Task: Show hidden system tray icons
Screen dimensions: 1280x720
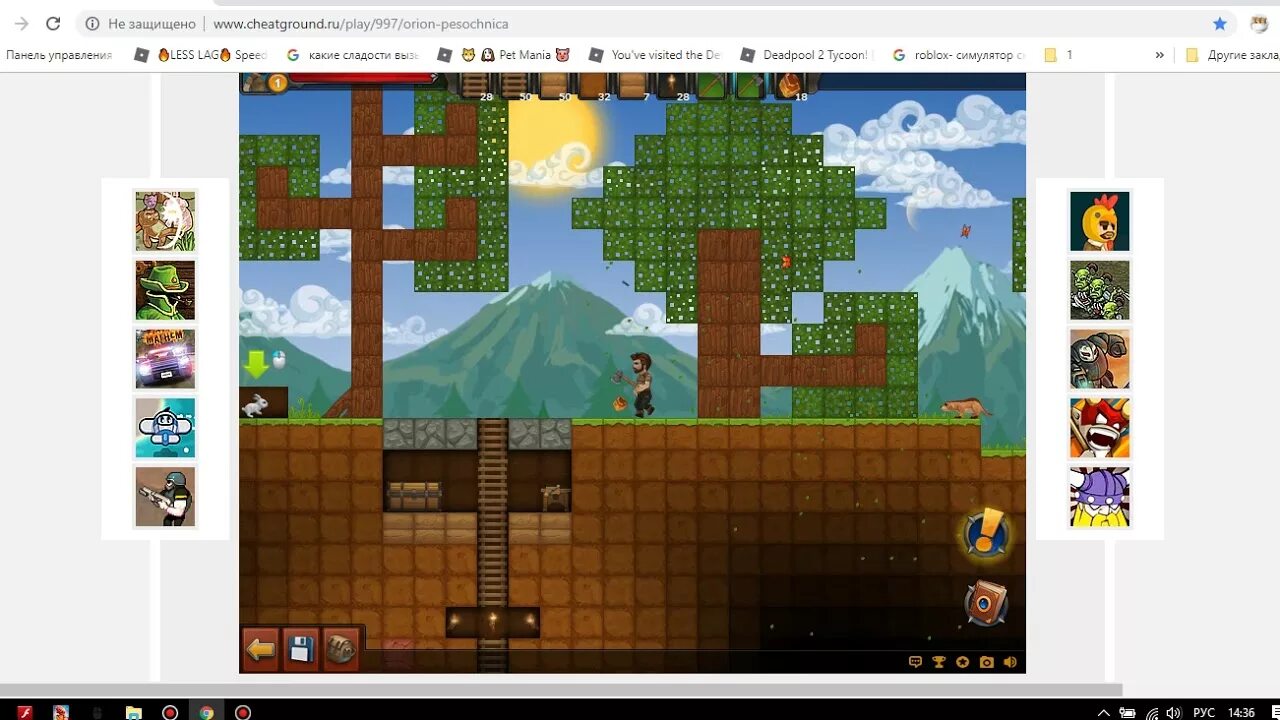Action: [1103, 712]
